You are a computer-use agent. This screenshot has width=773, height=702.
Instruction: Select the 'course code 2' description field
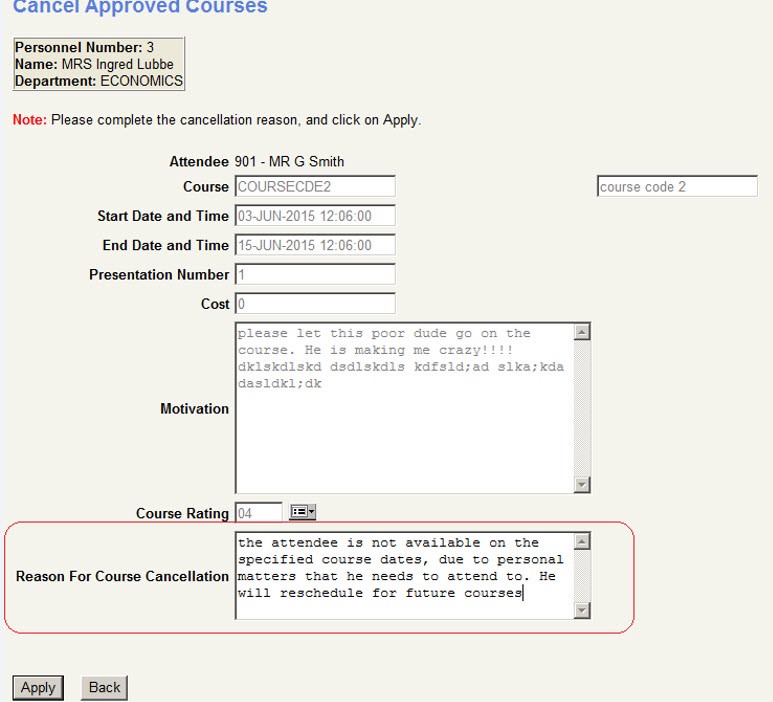(677, 187)
